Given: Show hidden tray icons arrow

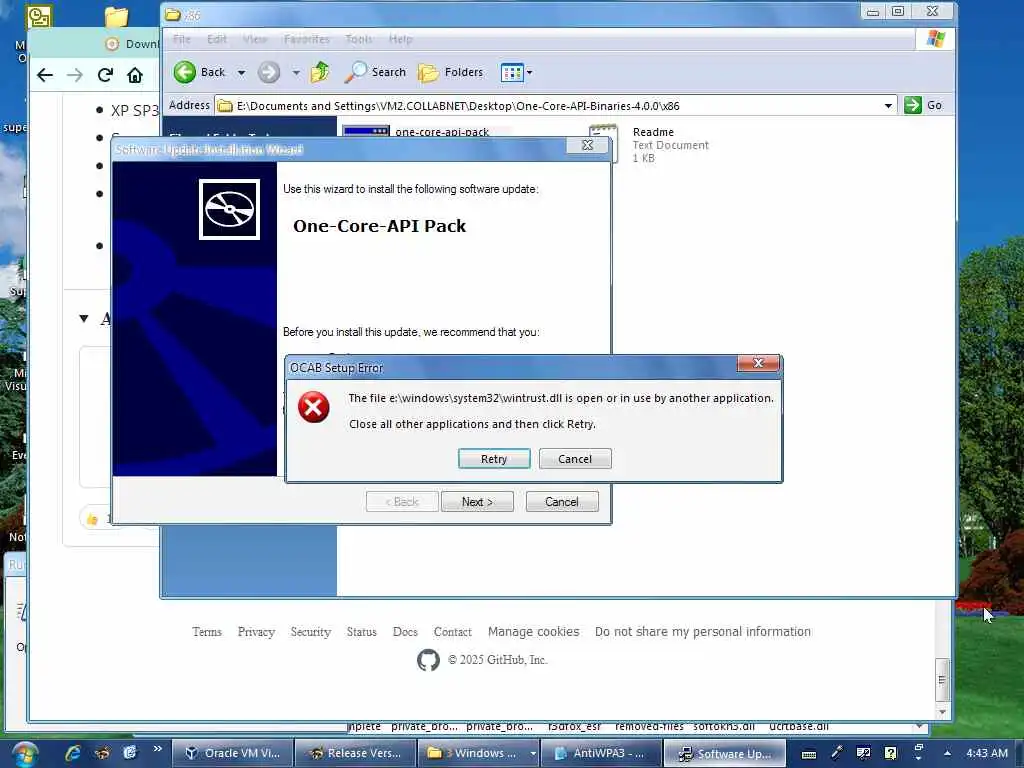Looking at the screenshot, I should tap(947, 753).
